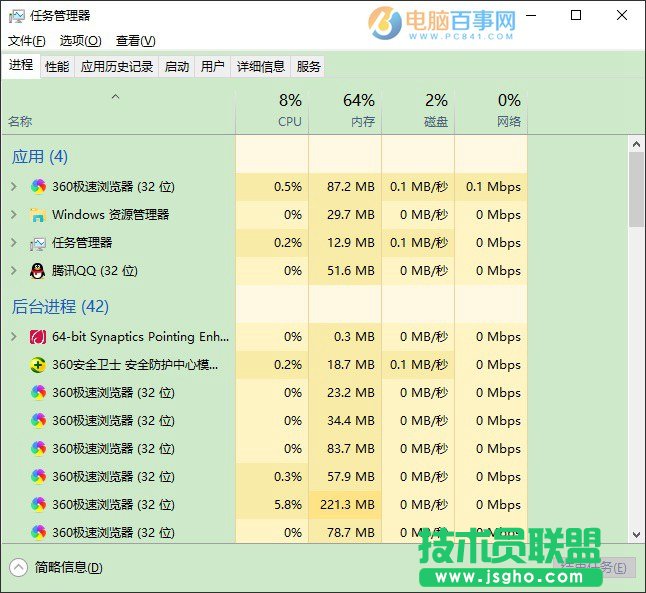The height and width of the screenshot is (593, 646).
Task: Click the Synaptics Pointing red icon
Action: pos(38,337)
